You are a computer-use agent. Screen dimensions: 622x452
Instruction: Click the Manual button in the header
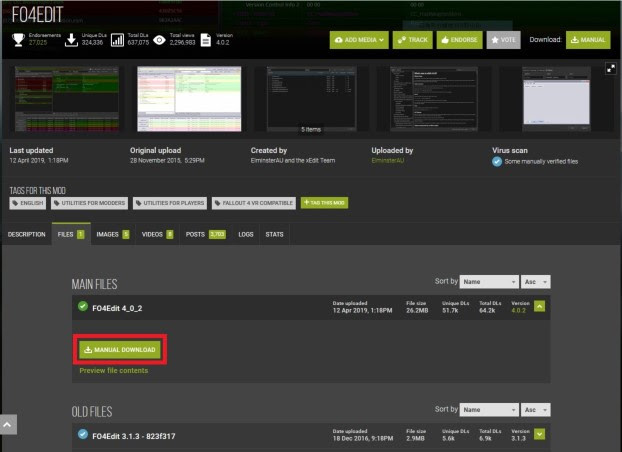[x=588, y=40]
